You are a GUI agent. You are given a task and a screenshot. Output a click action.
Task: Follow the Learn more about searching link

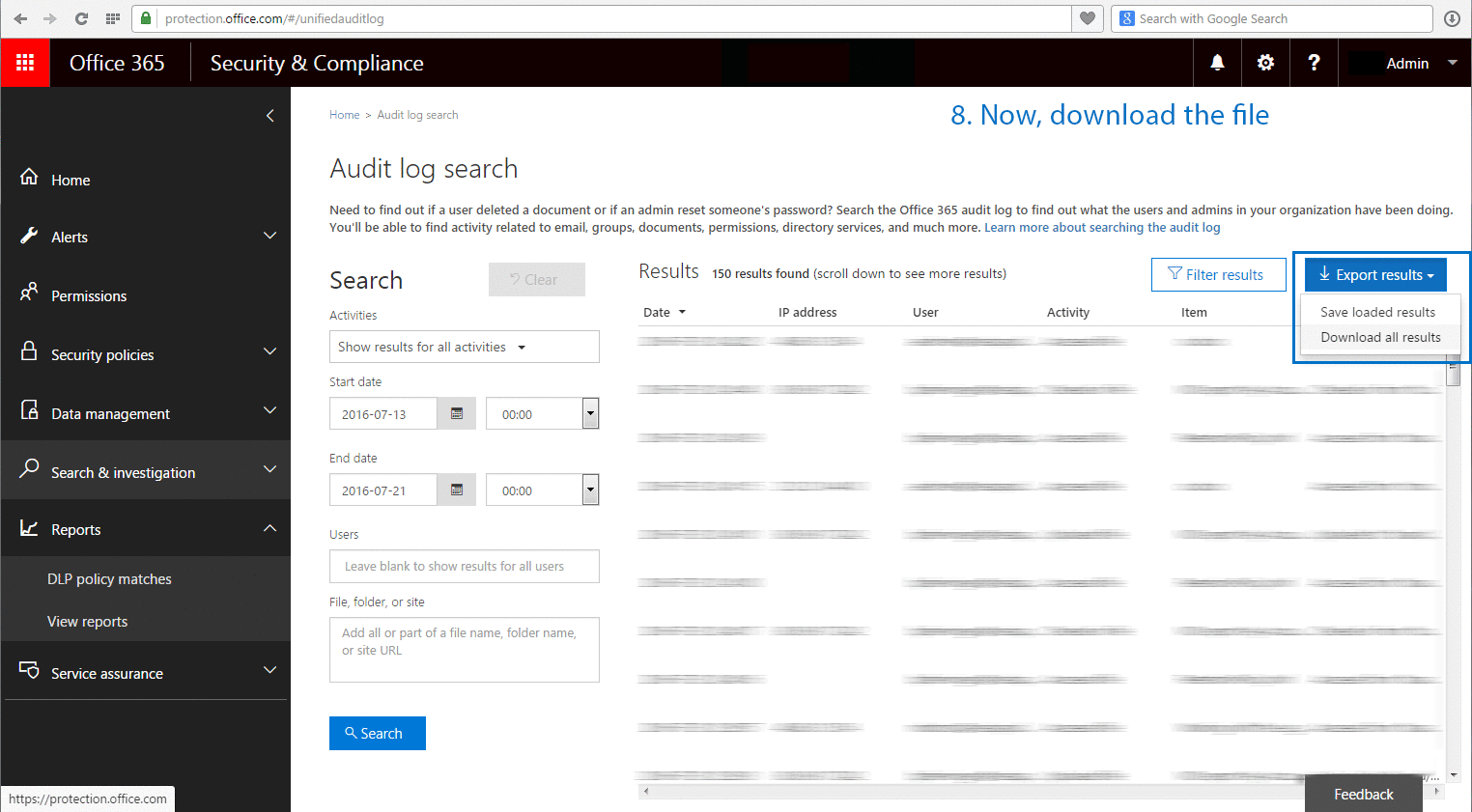1102,228
